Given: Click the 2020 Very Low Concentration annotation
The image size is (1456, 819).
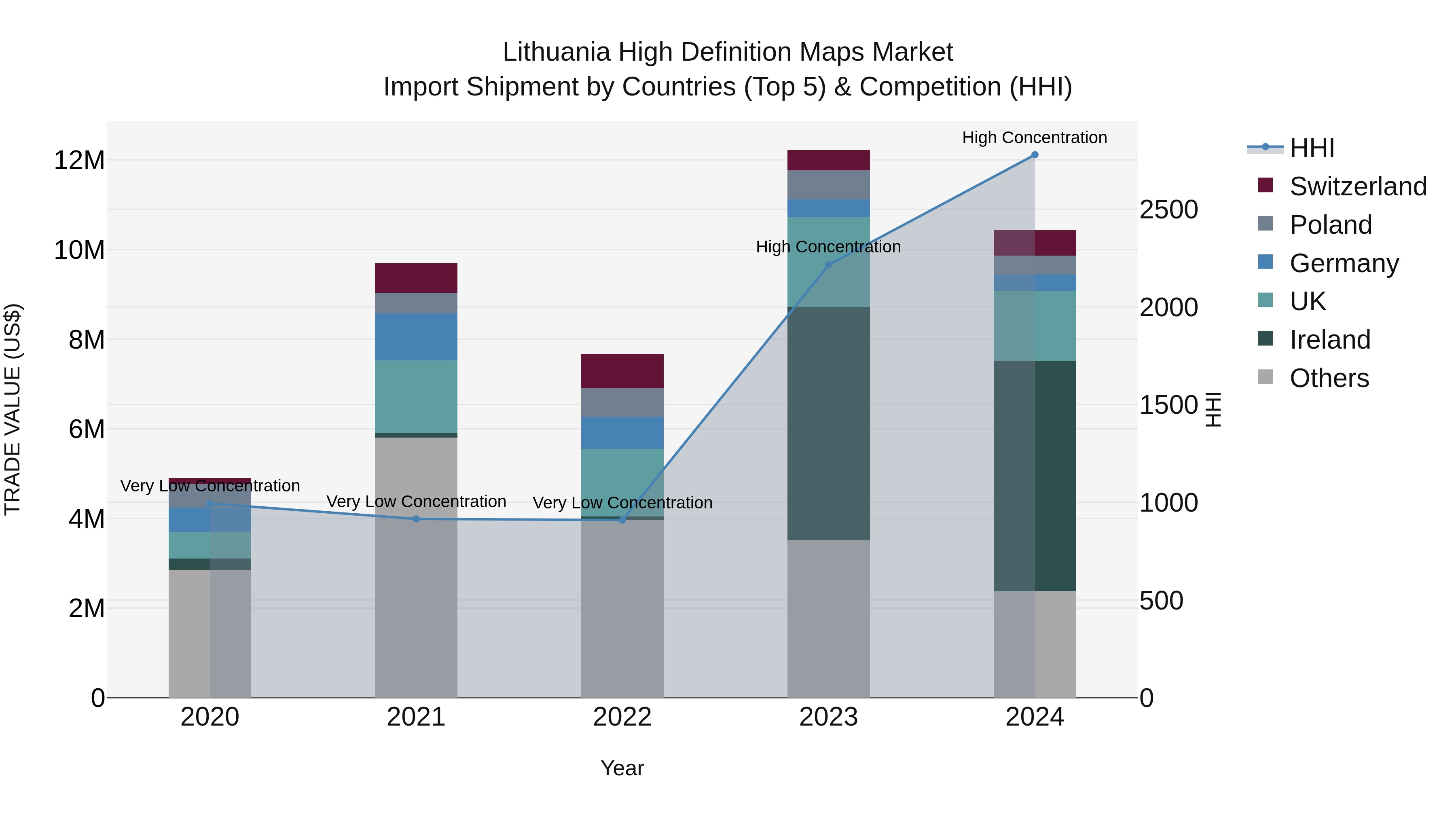Looking at the screenshot, I should coord(210,485).
